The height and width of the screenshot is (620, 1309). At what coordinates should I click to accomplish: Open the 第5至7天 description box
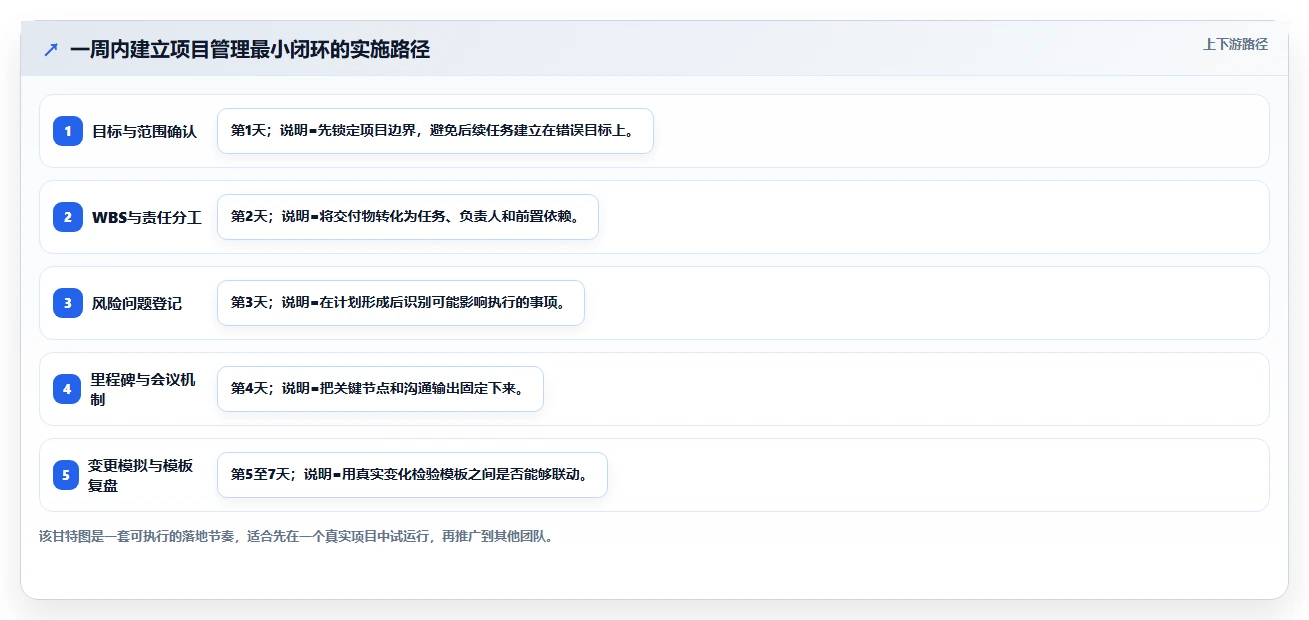click(x=412, y=475)
